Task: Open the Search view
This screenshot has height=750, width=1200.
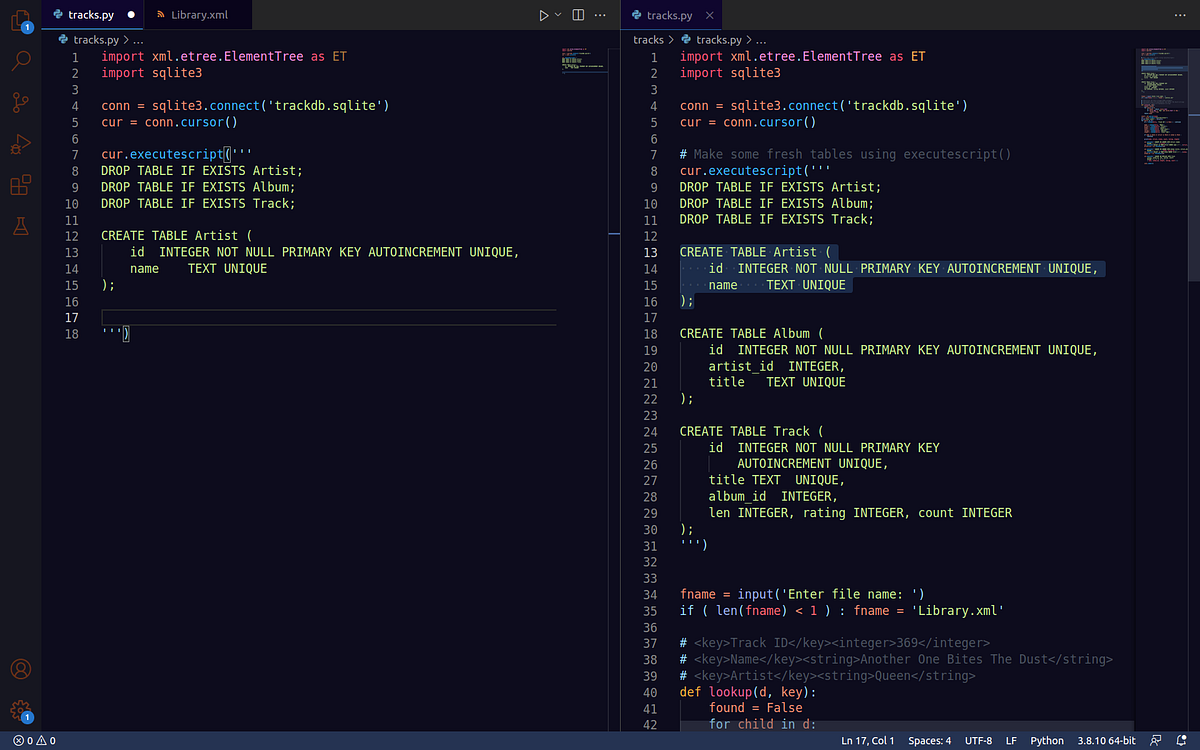Action: (x=21, y=60)
